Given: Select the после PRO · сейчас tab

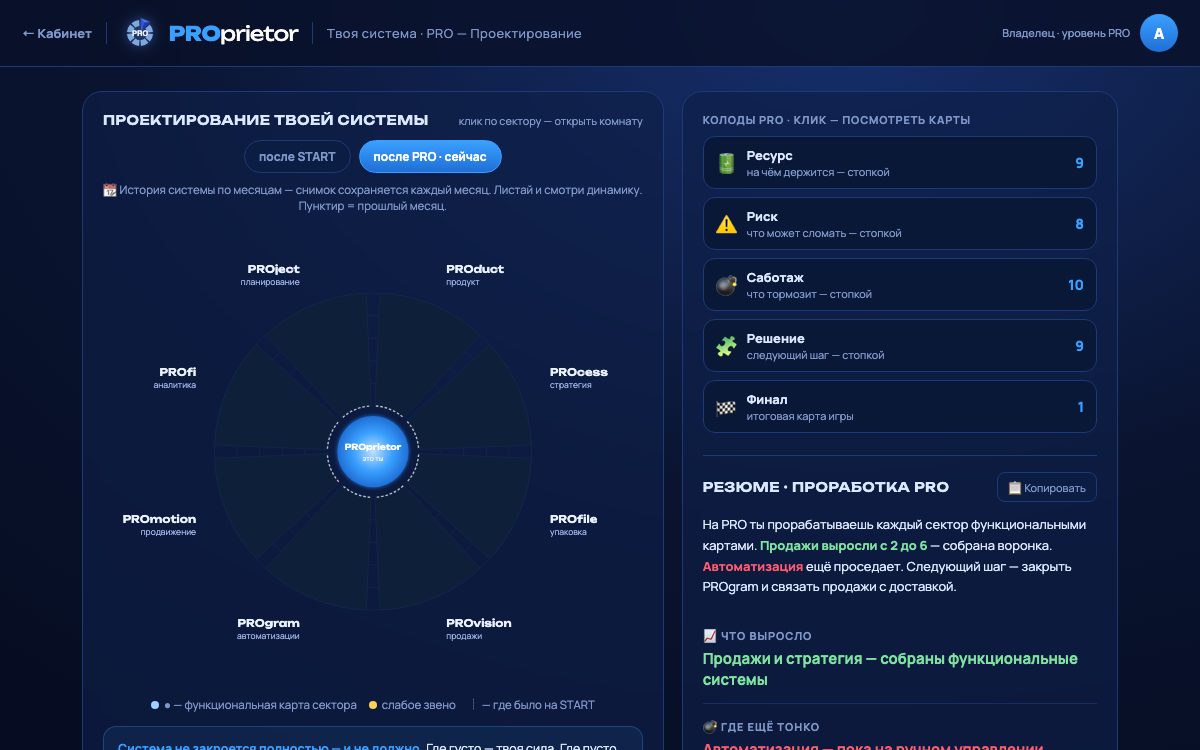Looking at the screenshot, I should 430,157.
